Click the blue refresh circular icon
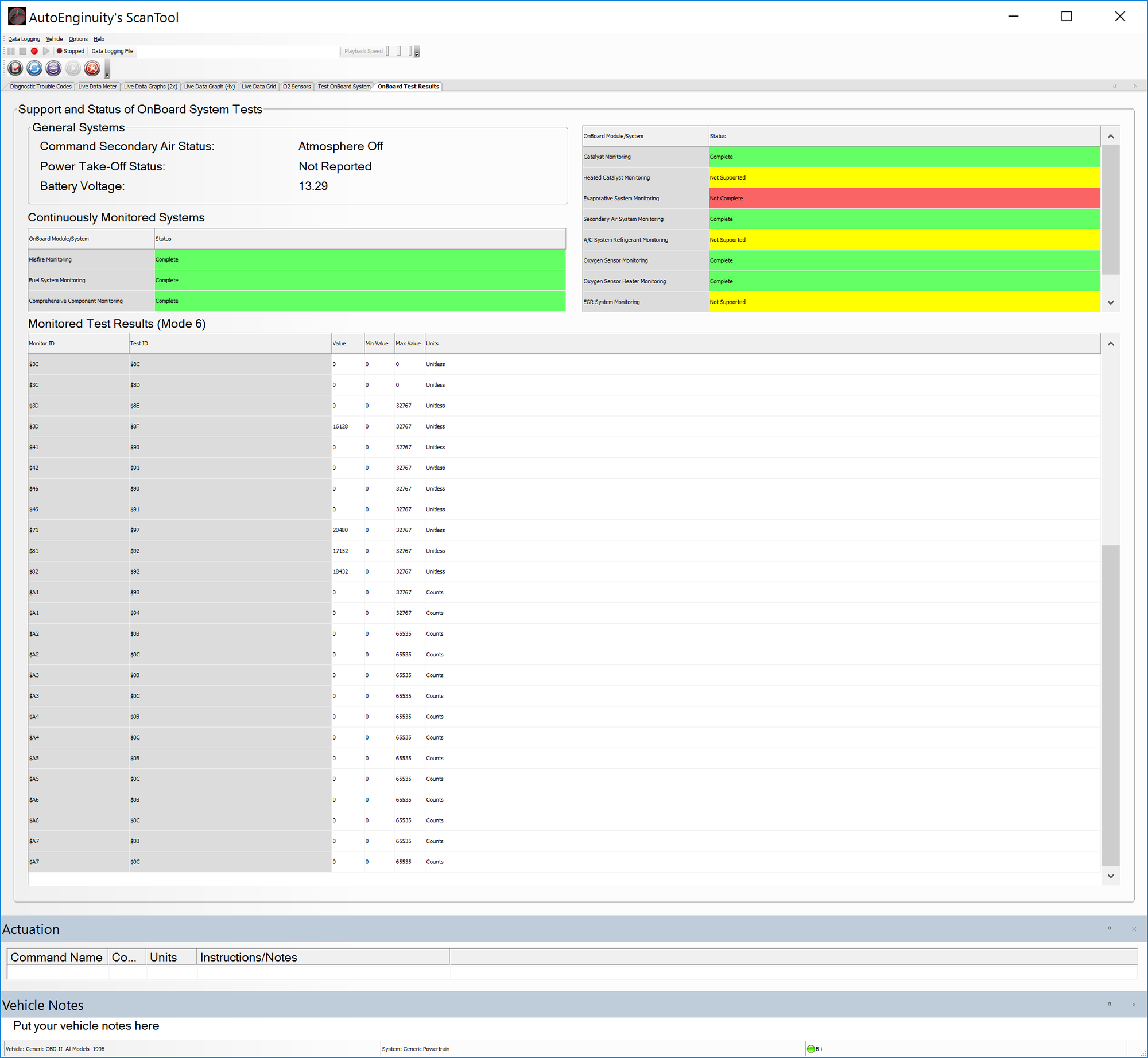Image resolution: width=1148 pixels, height=1058 pixels. point(34,68)
